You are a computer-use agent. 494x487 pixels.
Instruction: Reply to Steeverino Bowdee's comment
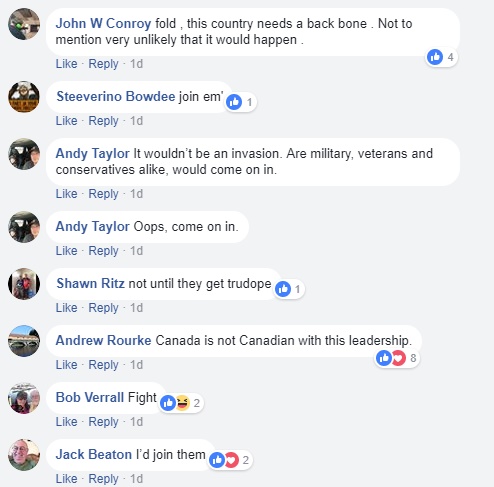click(103, 120)
